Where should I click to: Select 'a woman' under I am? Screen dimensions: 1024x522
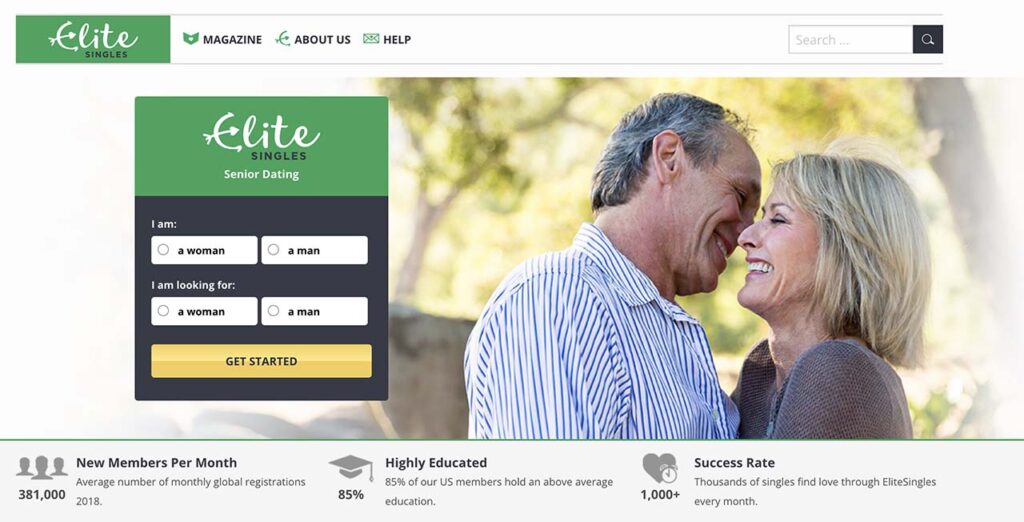pyautogui.click(x=204, y=250)
